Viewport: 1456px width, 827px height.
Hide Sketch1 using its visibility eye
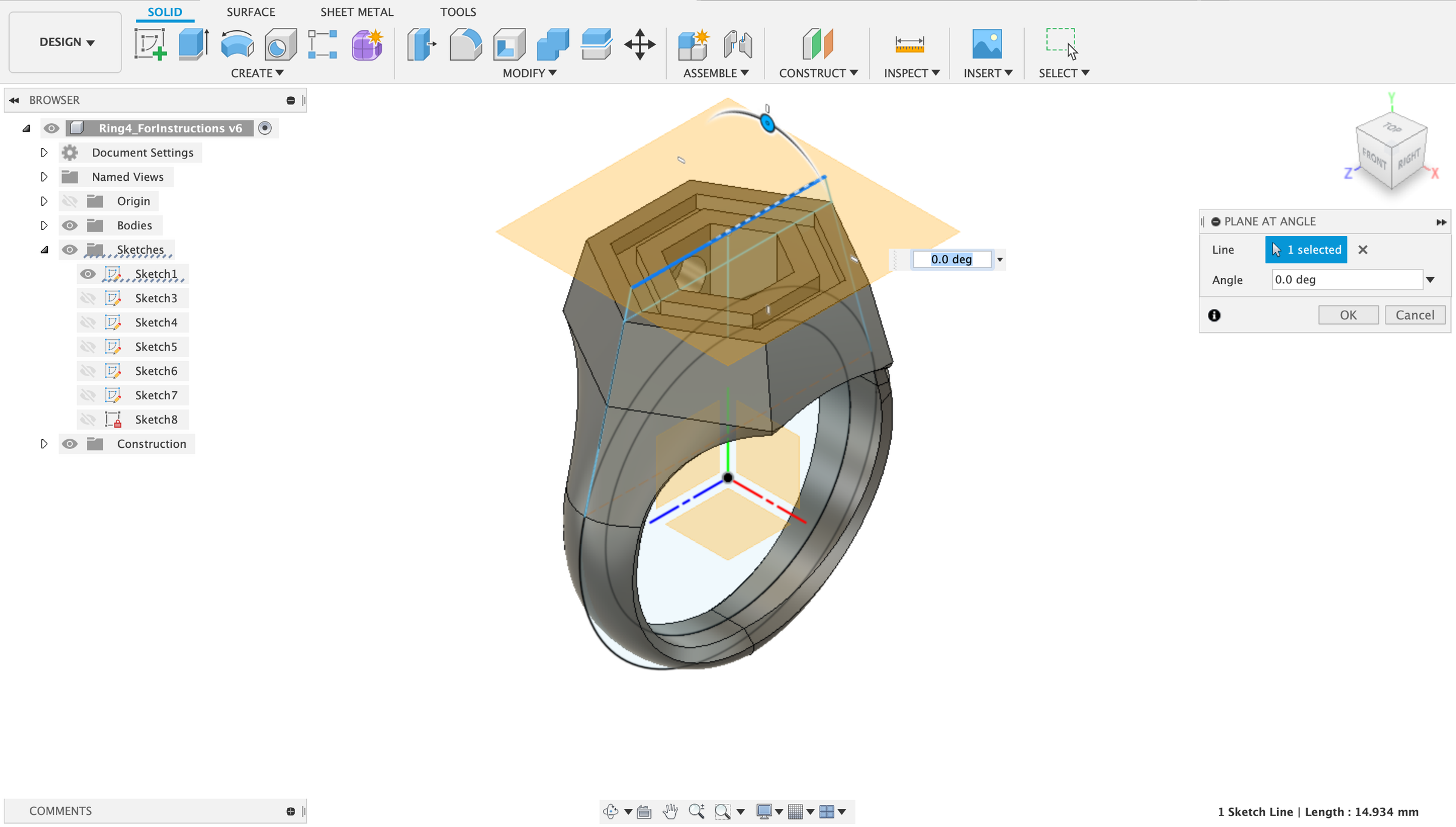click(87, 274)
